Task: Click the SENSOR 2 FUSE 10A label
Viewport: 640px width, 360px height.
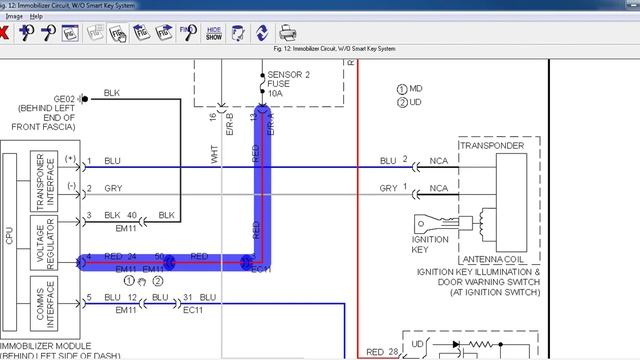Action: click(x=288, y=84)
